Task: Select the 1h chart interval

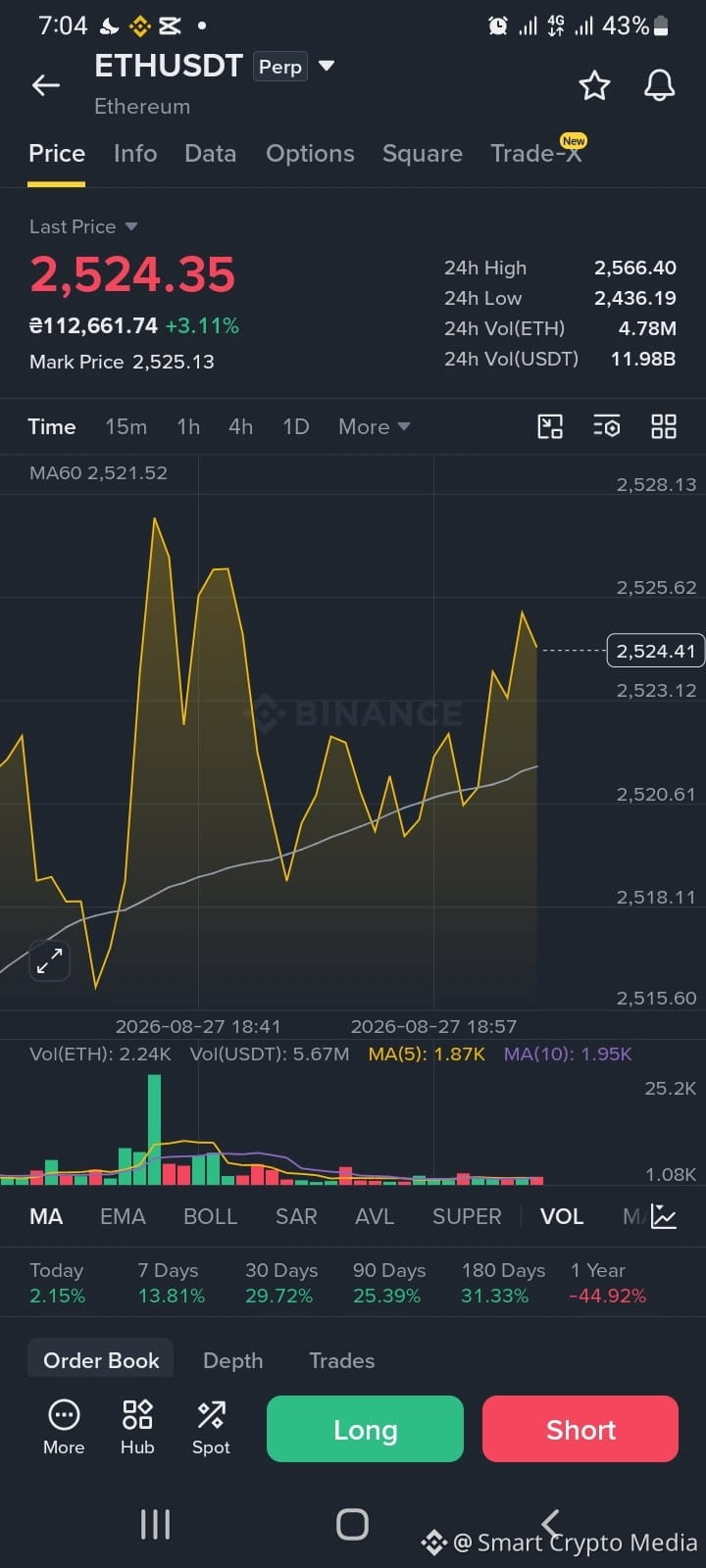Action: [x=188, y=426]
